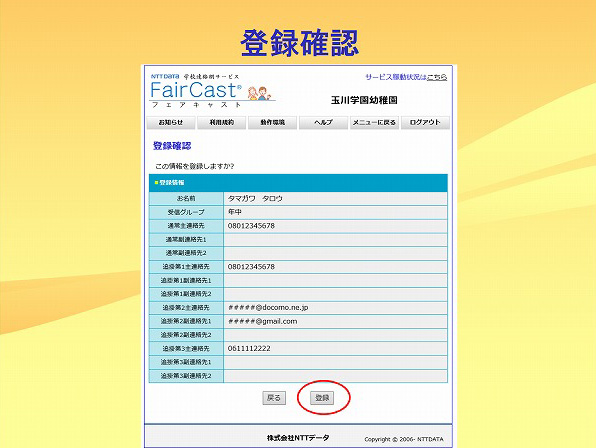Select the 動作環境 navigation button
596x448 pixels.
click(273, 122)
